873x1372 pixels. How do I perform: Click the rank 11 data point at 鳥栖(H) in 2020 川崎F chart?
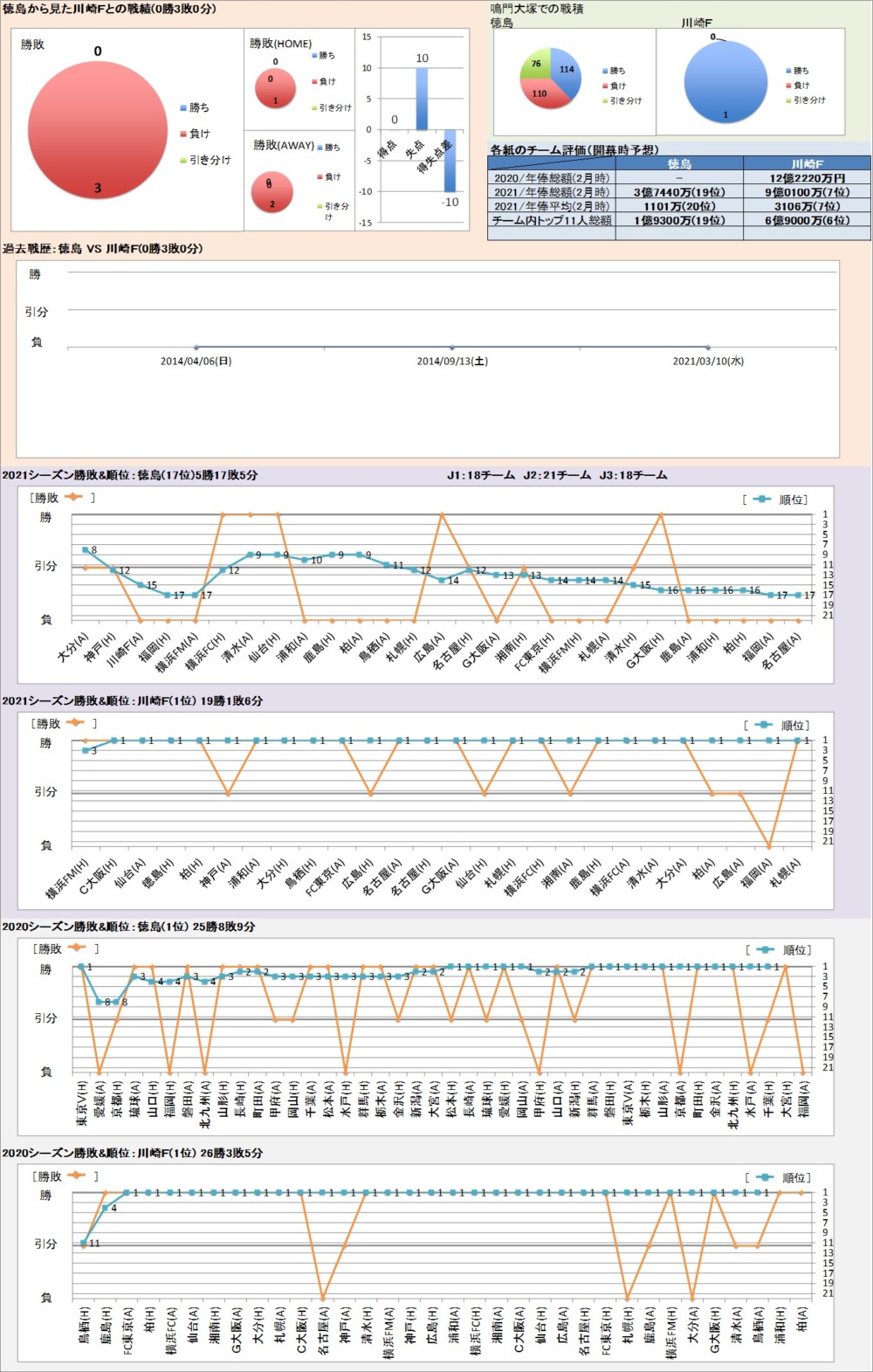(84, 1243)
